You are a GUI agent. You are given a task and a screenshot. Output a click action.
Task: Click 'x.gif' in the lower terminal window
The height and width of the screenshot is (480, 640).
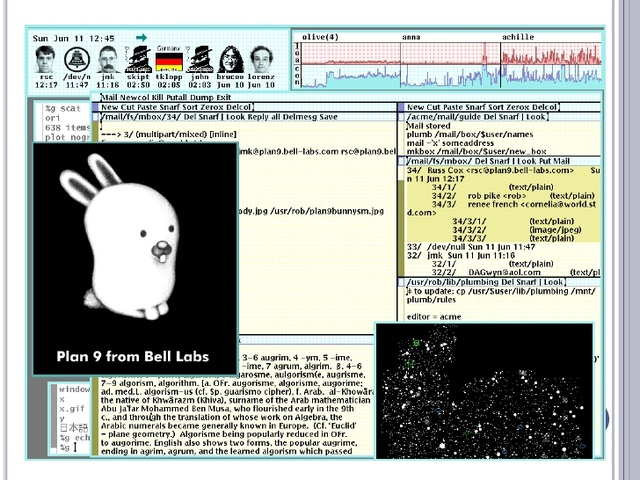coord(72,409)
